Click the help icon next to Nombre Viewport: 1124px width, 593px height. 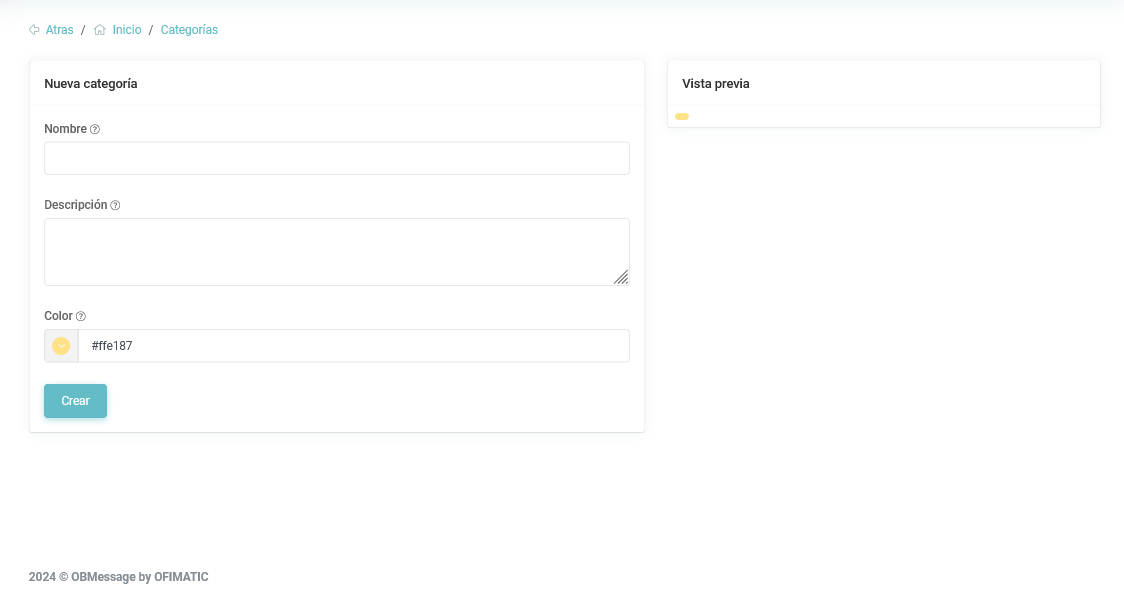(95, 130)
